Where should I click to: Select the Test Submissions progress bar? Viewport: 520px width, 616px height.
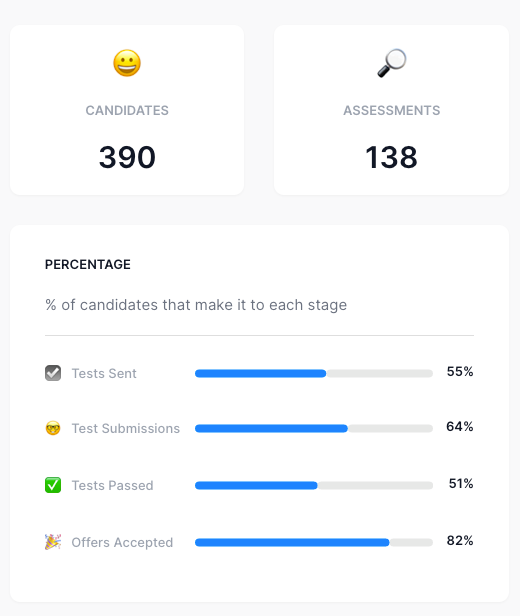click(314, 428)
